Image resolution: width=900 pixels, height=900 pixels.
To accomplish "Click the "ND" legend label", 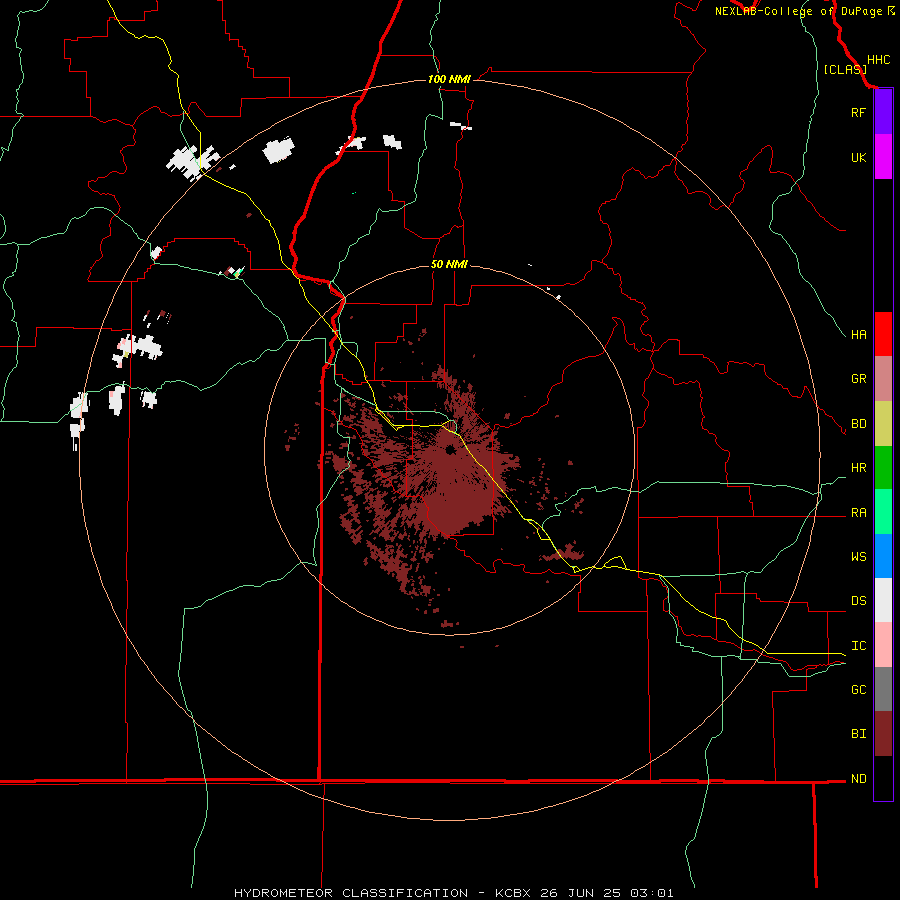I will pos(859,778).
